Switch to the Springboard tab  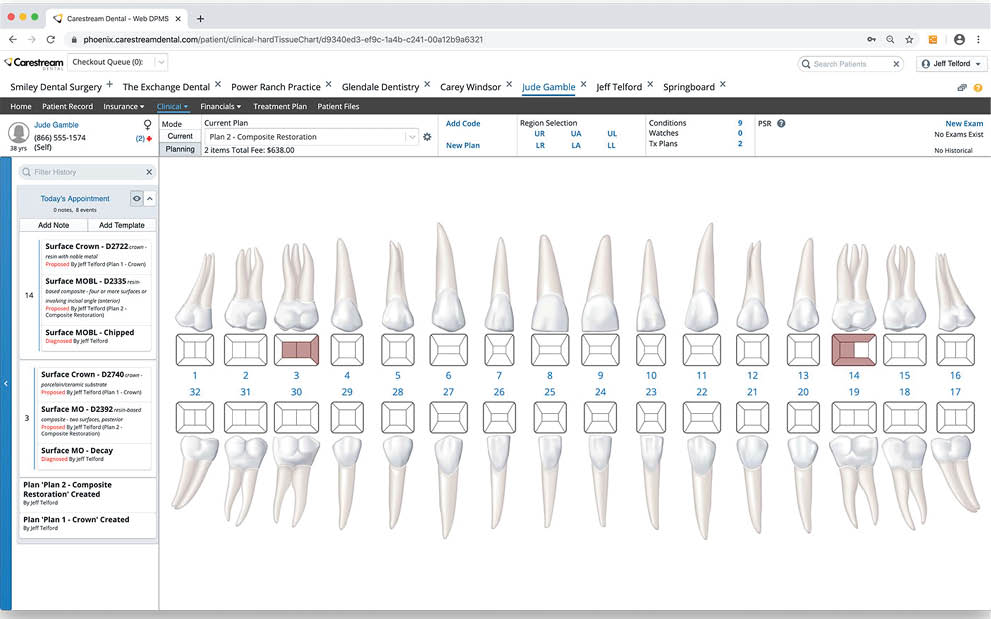coord(688,87)
